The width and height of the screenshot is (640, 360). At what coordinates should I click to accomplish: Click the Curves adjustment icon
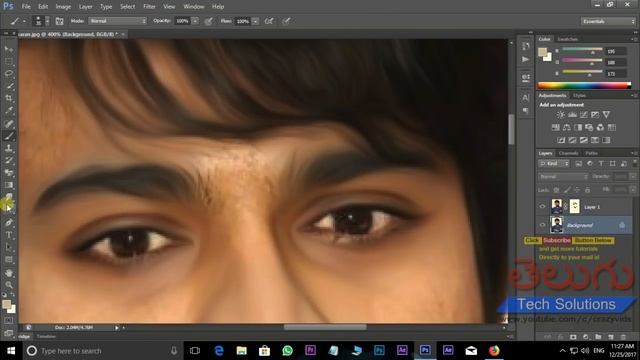(584, 115)
